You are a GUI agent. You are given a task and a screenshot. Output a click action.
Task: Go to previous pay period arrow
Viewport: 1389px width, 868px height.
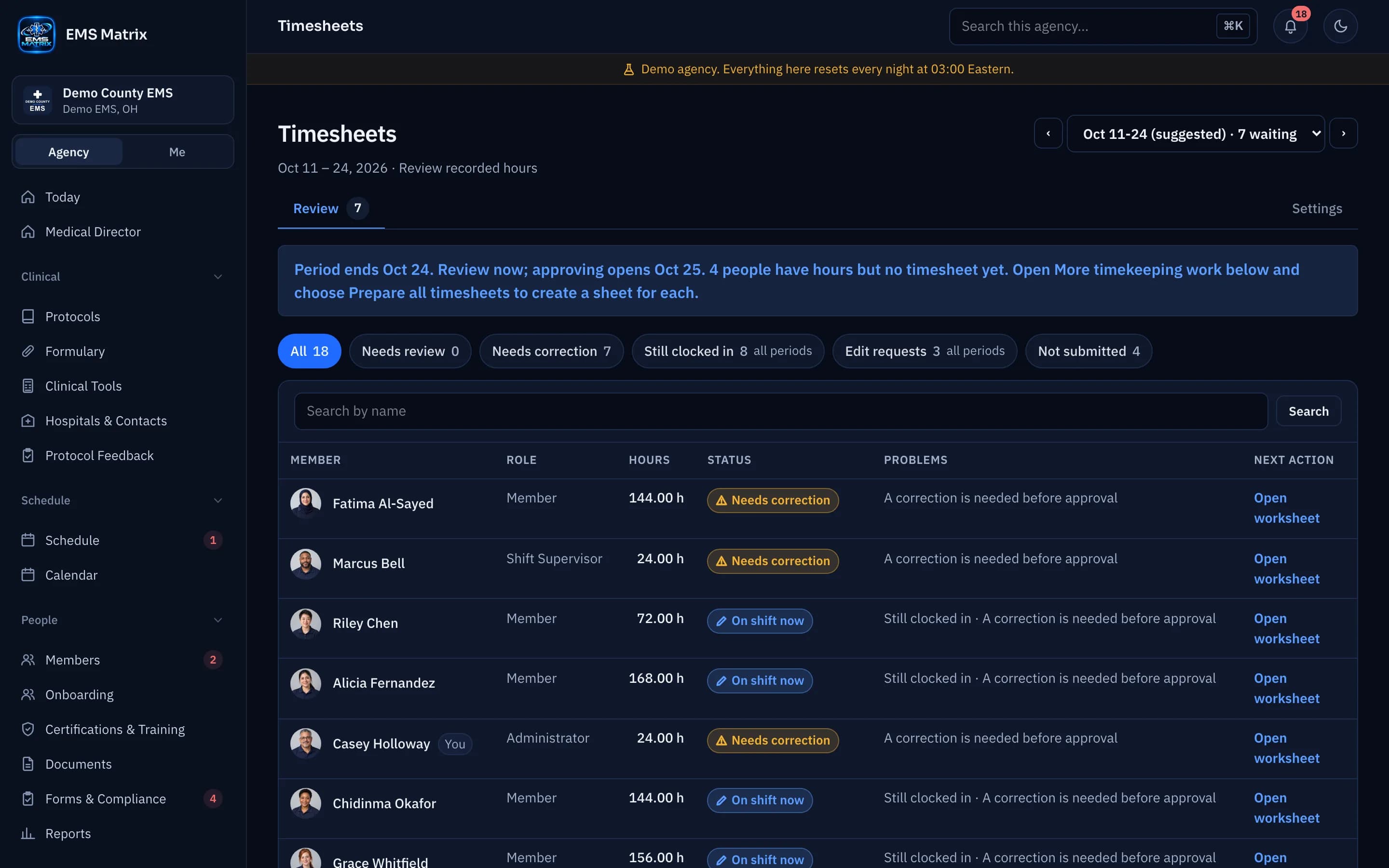pyautogui.click(x=1048, y=133)
